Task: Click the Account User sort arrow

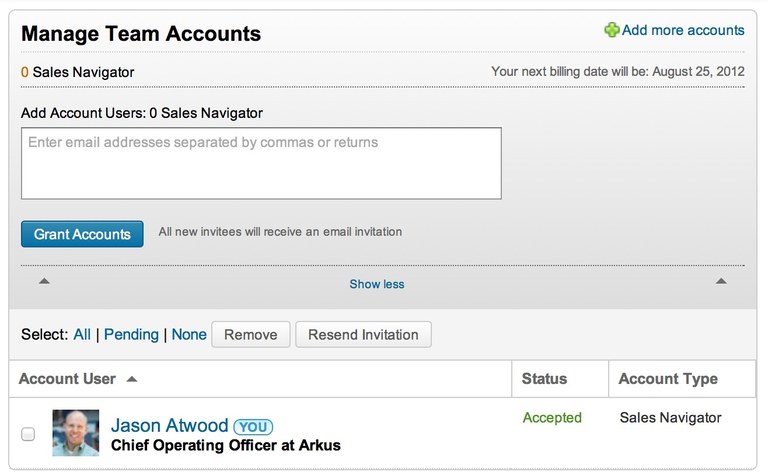Action: (132, 379)
